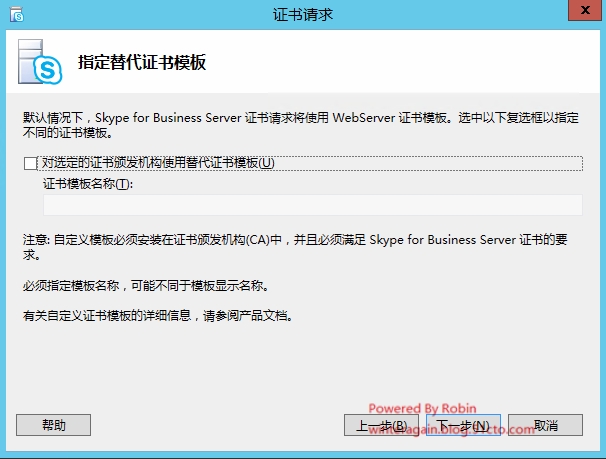
Task: Click the heading 指定替代证书模板
Action: [142, 62]
